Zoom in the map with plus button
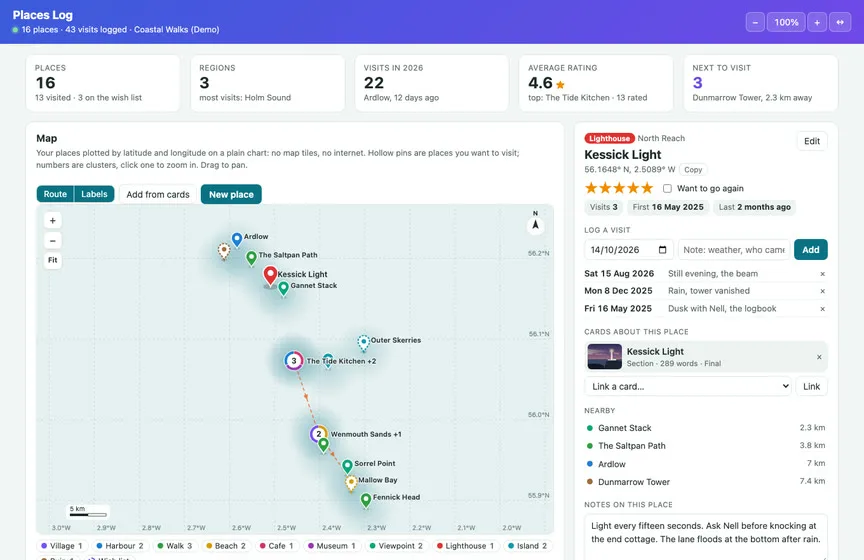 pos(52,220)
